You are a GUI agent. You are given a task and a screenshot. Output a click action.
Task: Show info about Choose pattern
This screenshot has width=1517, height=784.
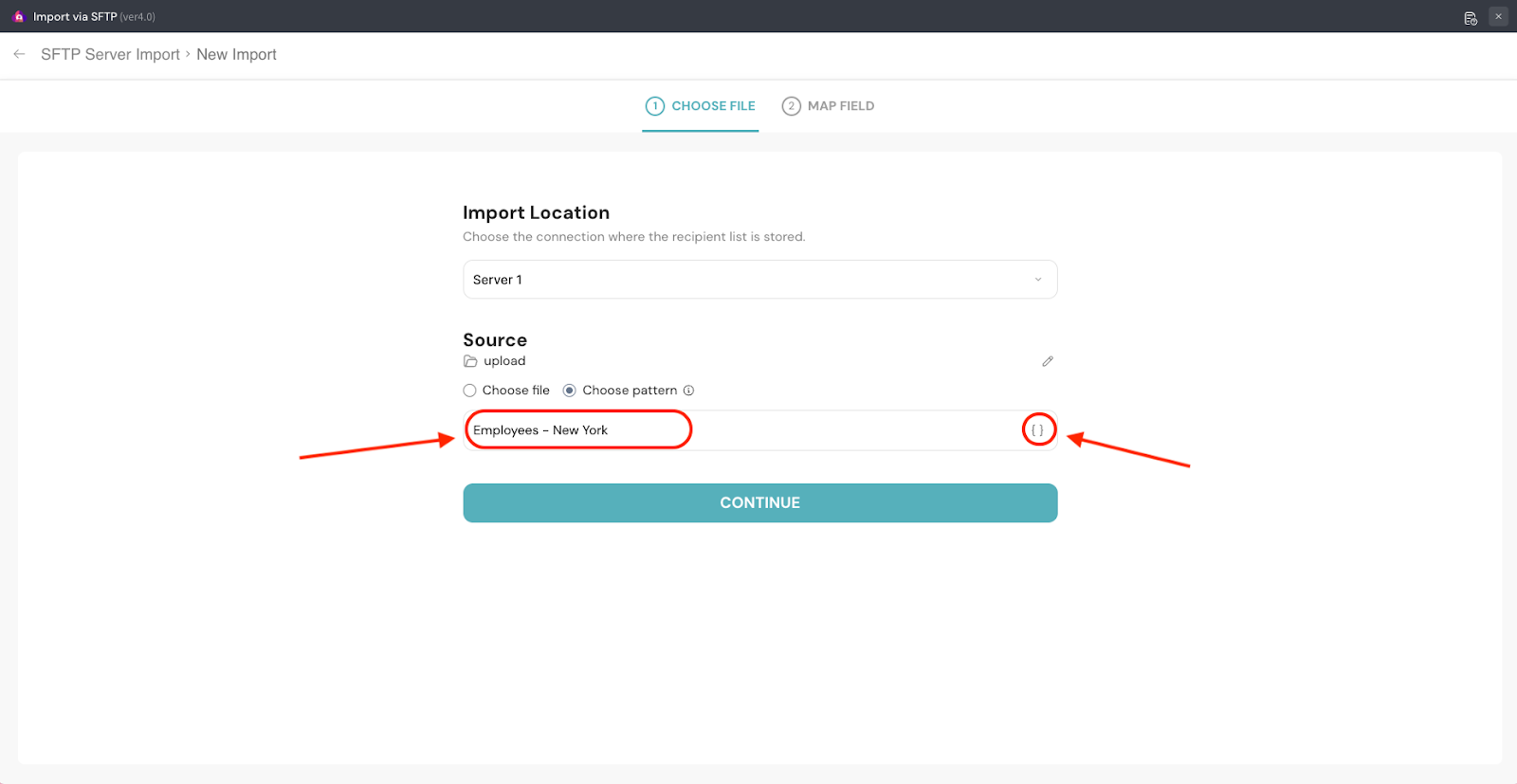pos(689,391)
